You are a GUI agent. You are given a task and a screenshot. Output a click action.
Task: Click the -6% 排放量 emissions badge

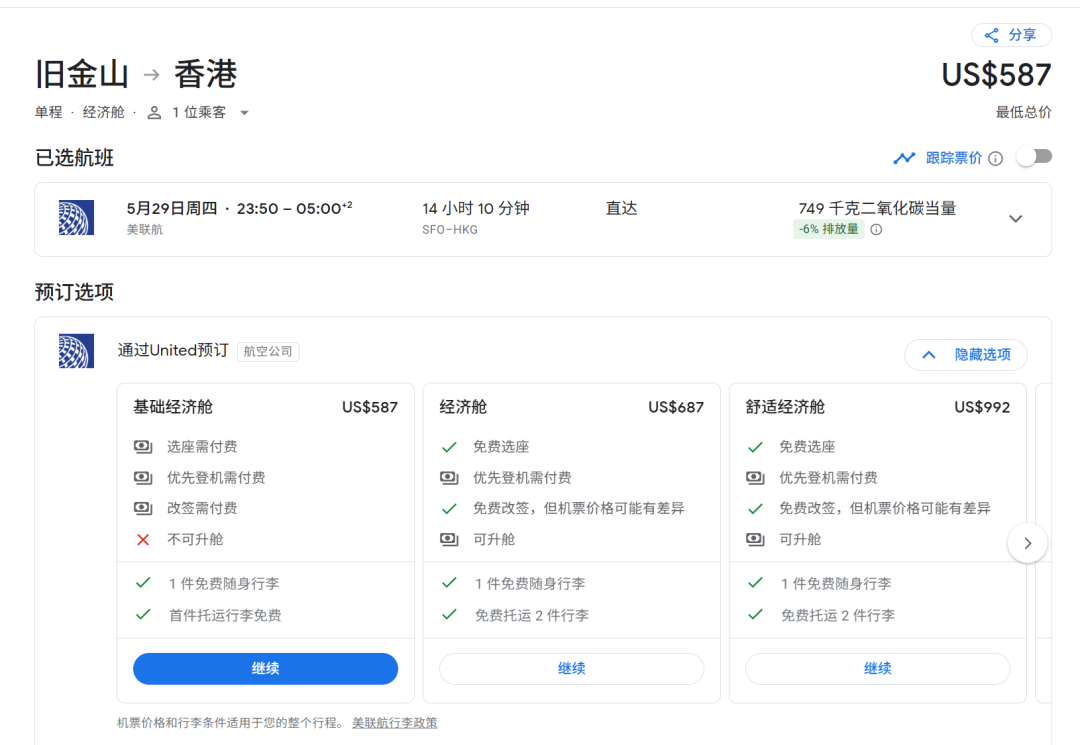pyautogui.click(x=828, y=230)
